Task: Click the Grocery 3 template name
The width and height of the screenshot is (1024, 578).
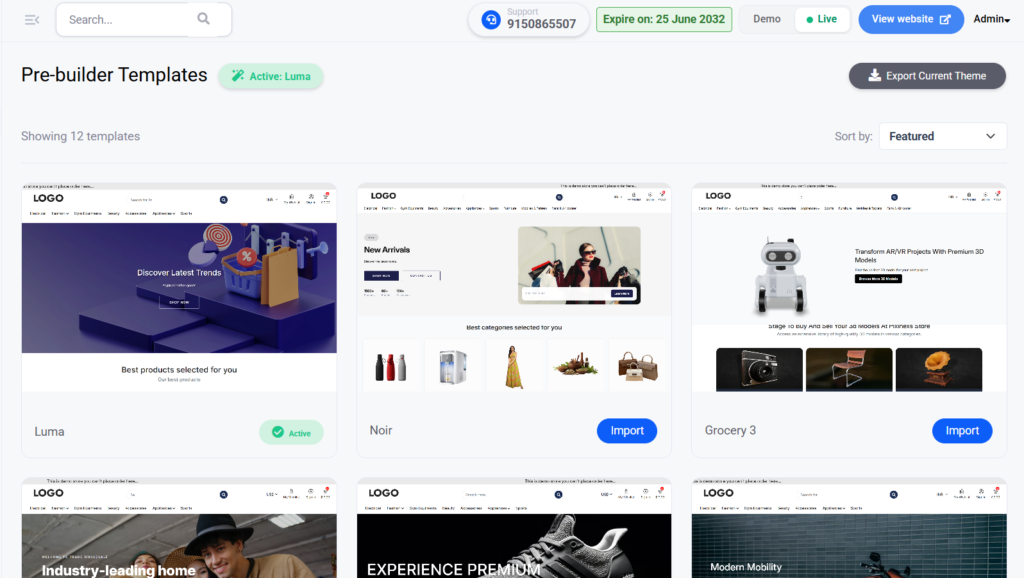Action: (730, 430)
